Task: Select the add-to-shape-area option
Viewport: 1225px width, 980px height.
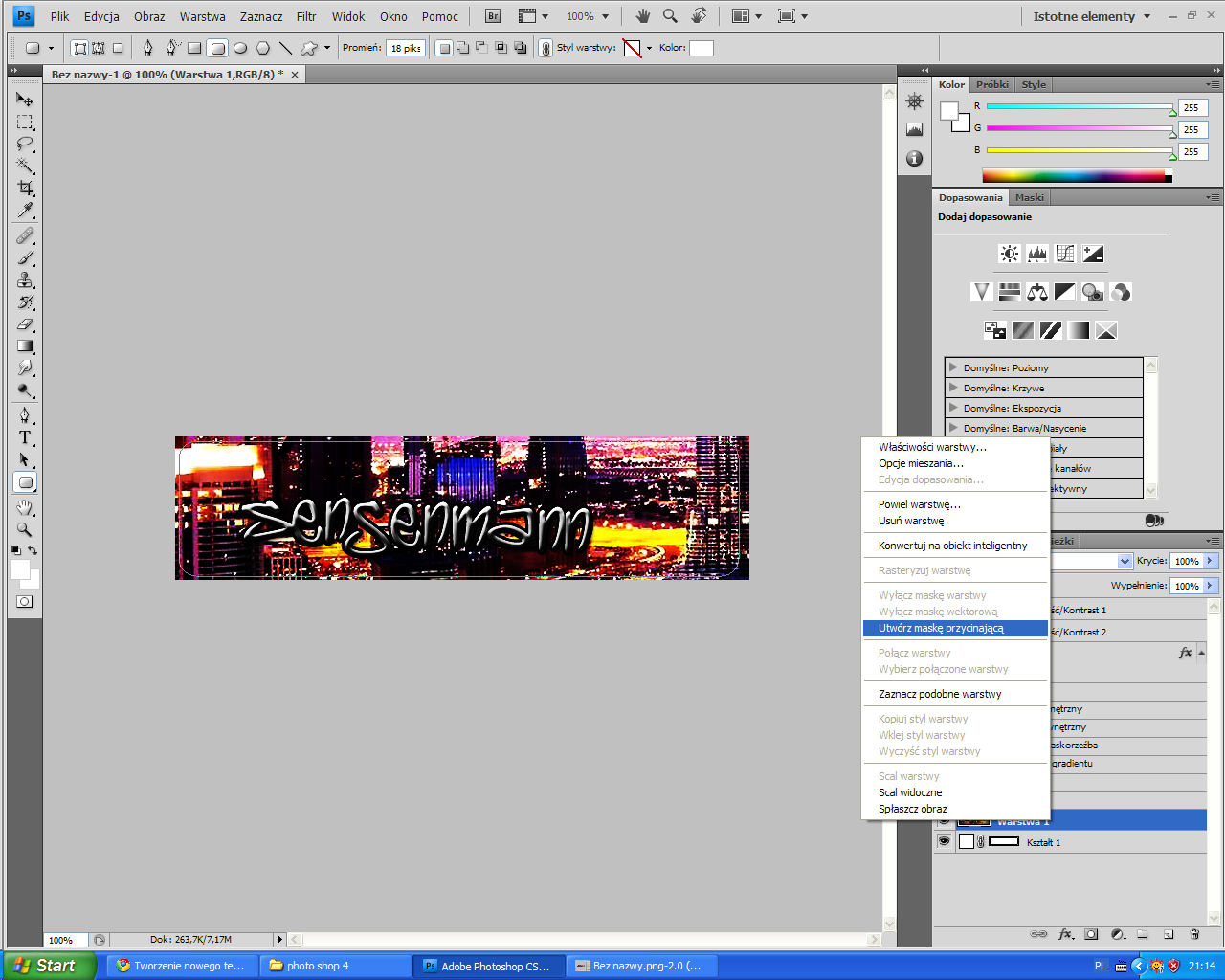Action: [463, 48]
